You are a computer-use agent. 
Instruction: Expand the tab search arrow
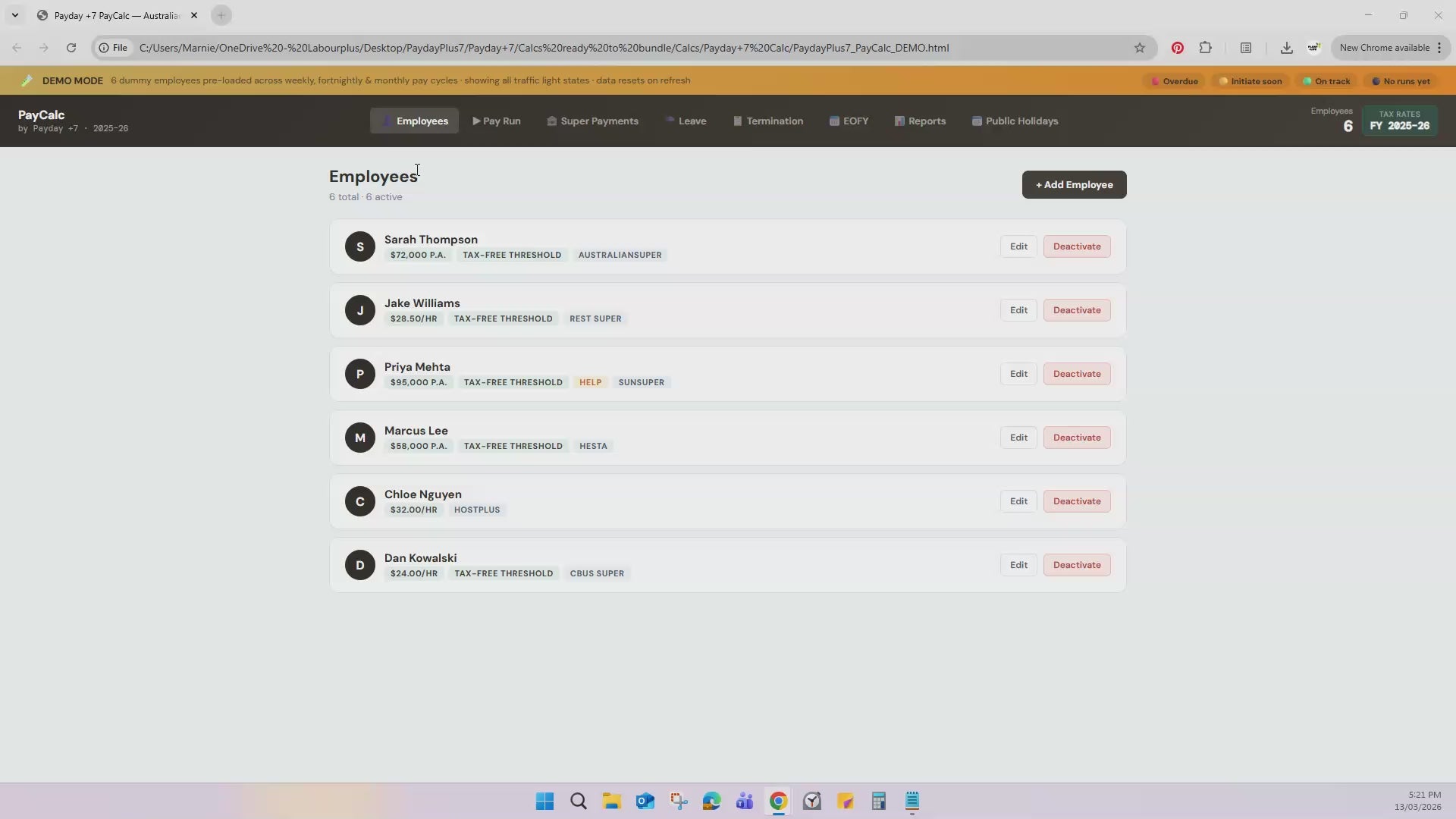[x=15, y=15]
